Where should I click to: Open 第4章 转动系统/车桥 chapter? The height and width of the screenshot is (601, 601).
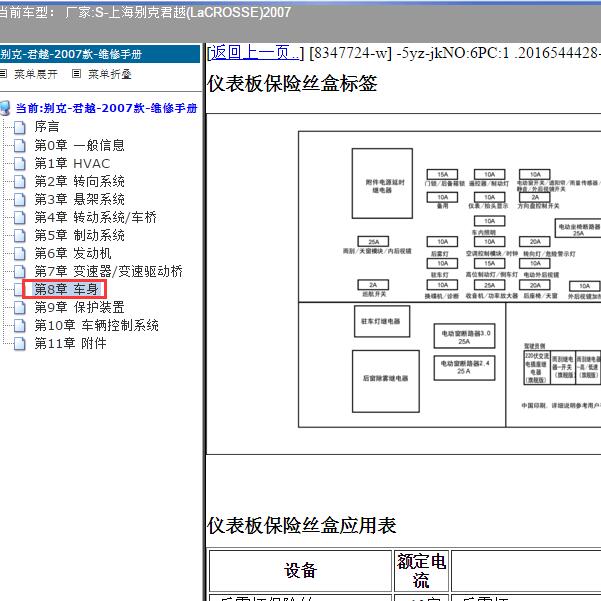pyautogui.click(x=95, y=217)
